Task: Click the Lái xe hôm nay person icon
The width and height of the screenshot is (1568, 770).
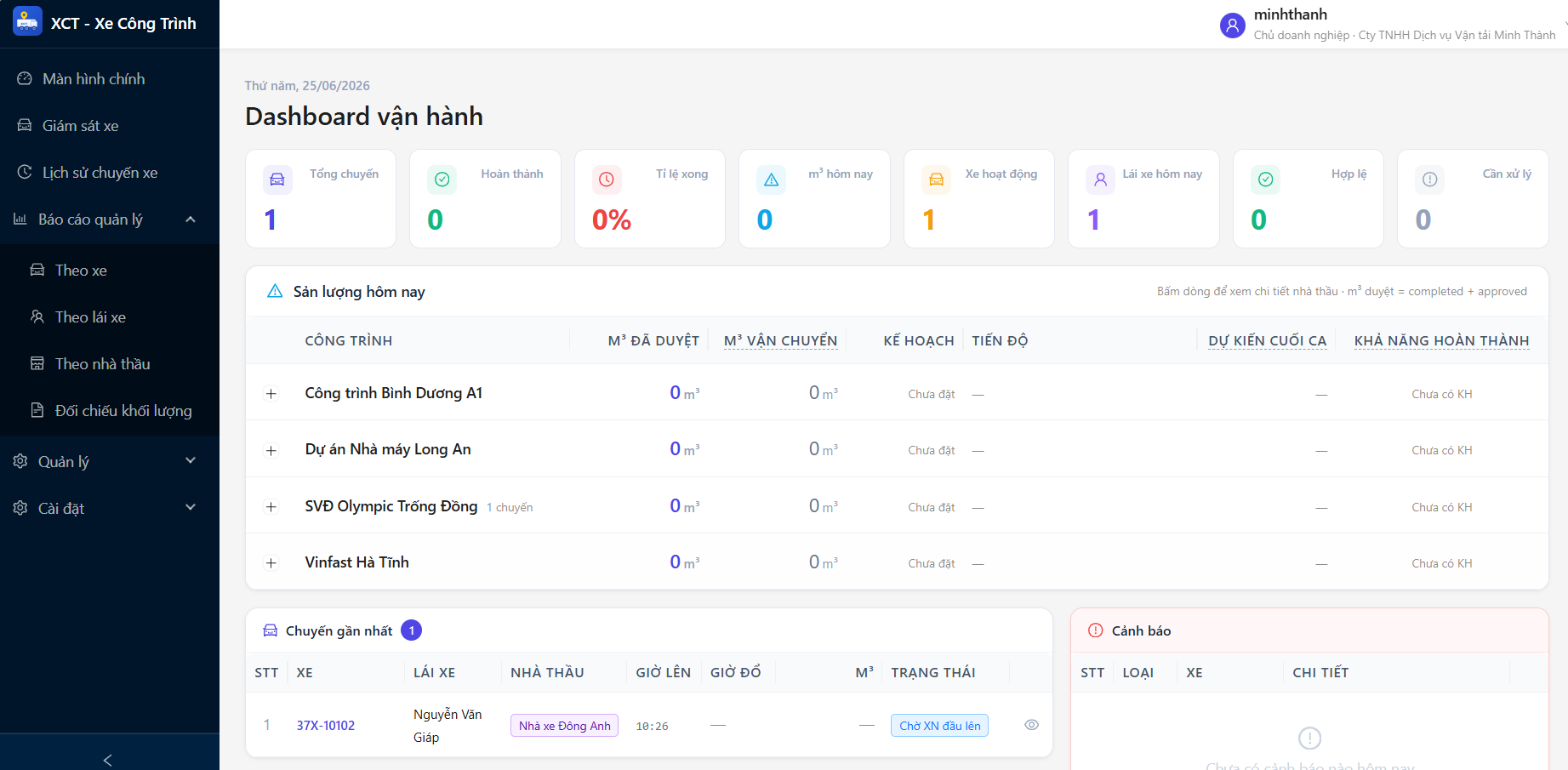Action: click(1101, 180)
